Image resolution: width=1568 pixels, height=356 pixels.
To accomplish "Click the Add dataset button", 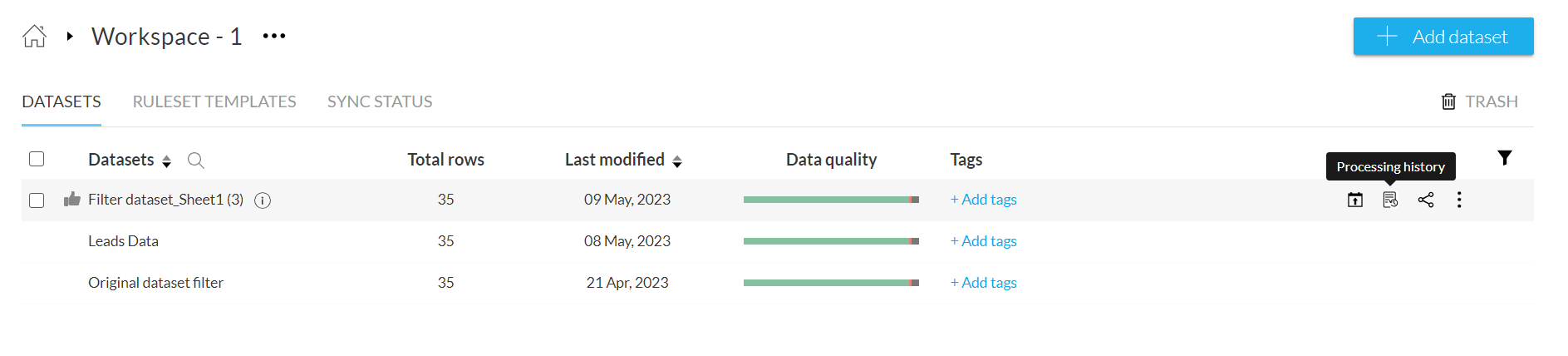I will pos(1443,37).
